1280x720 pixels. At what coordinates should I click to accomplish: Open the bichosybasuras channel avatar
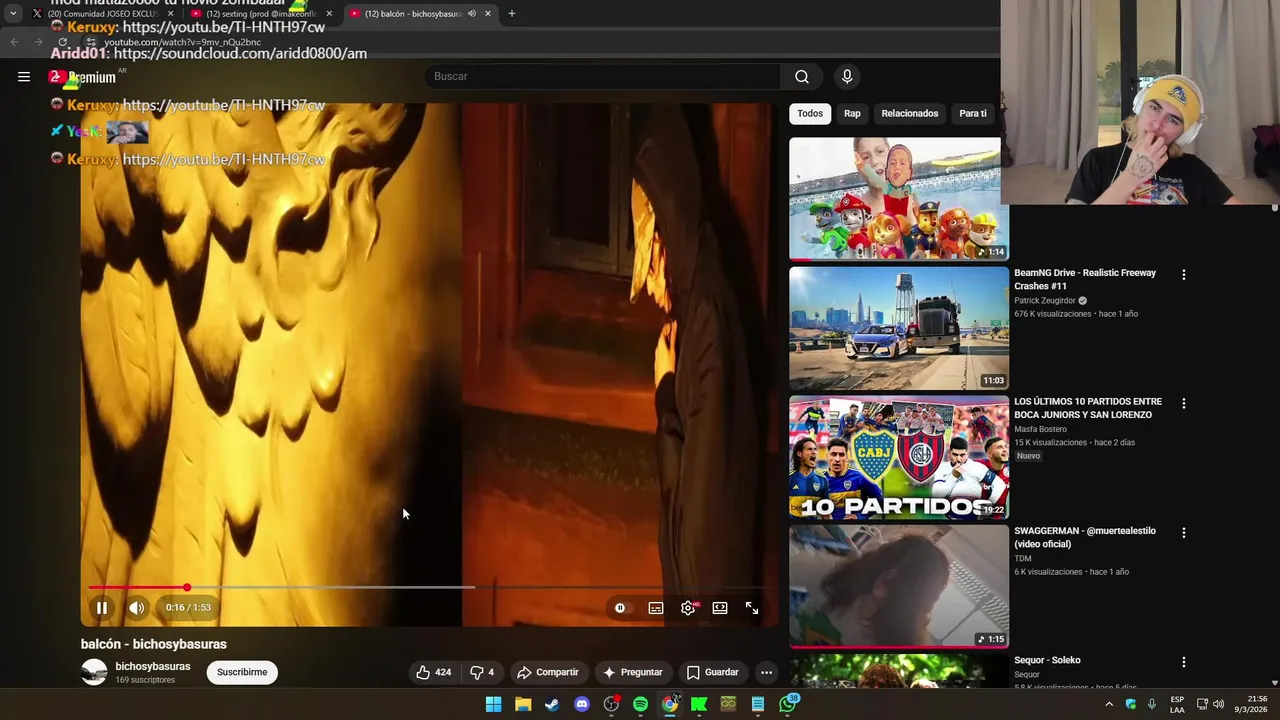point(94,672)
